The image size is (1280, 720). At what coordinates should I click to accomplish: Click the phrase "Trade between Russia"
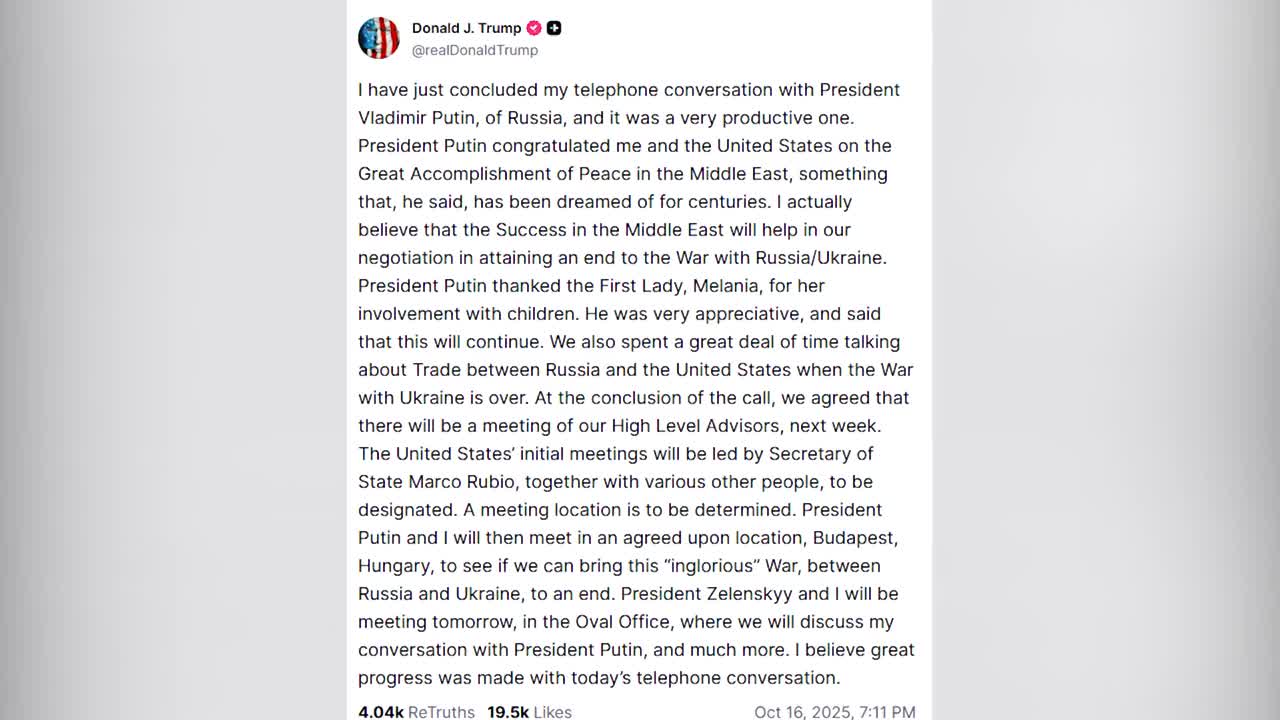(496, 370)
